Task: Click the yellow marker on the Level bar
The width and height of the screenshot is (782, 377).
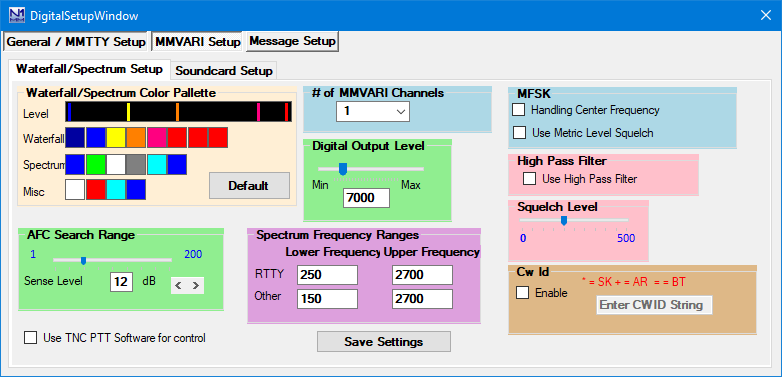Action: [x=128, y=112]
